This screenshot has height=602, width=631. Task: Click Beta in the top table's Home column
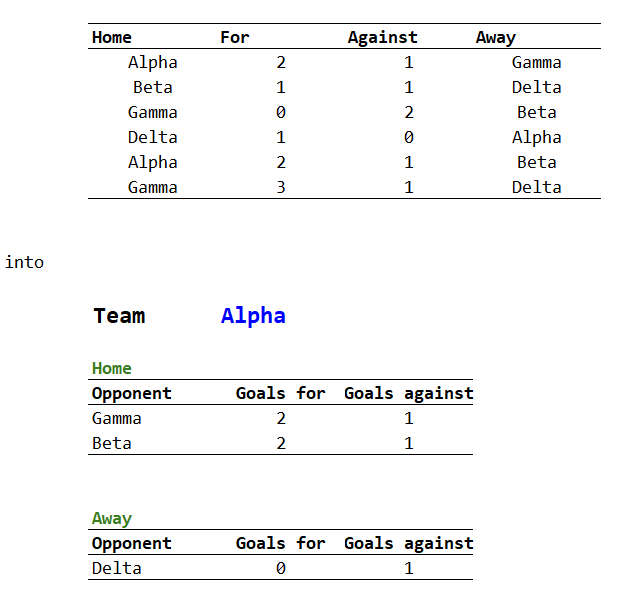pyautogui.click(x=152, y=87)
